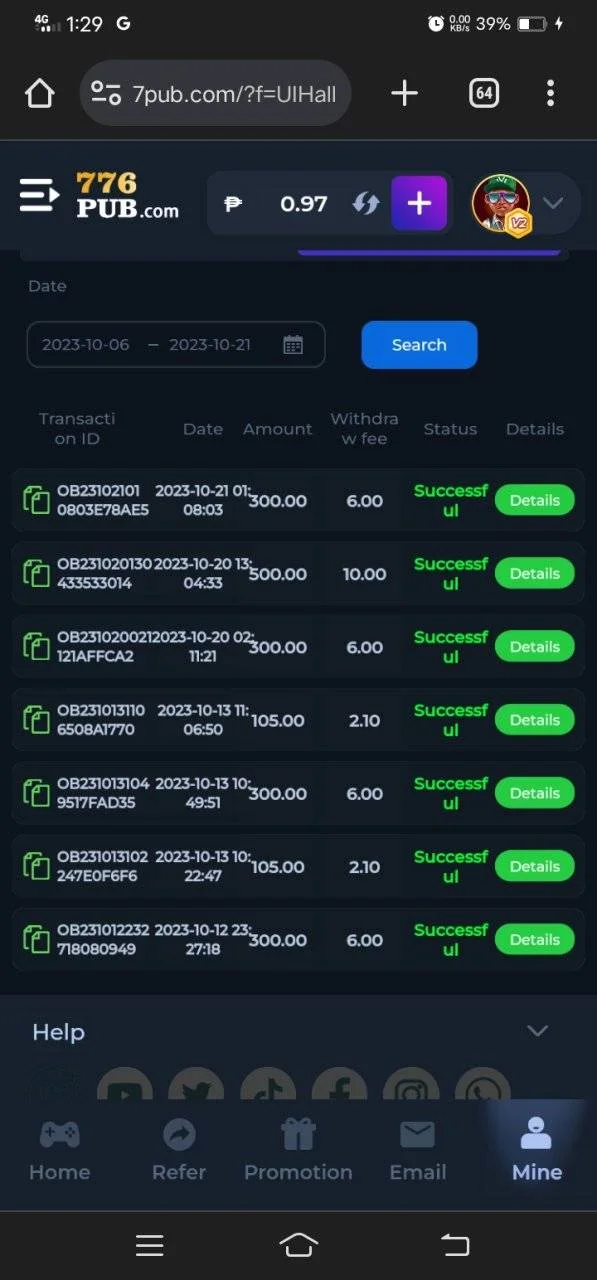Image resolution: width=597 pixels, height=1280 pixels.
Task: Open the calendar icon in date range
Action: (293, 345)
